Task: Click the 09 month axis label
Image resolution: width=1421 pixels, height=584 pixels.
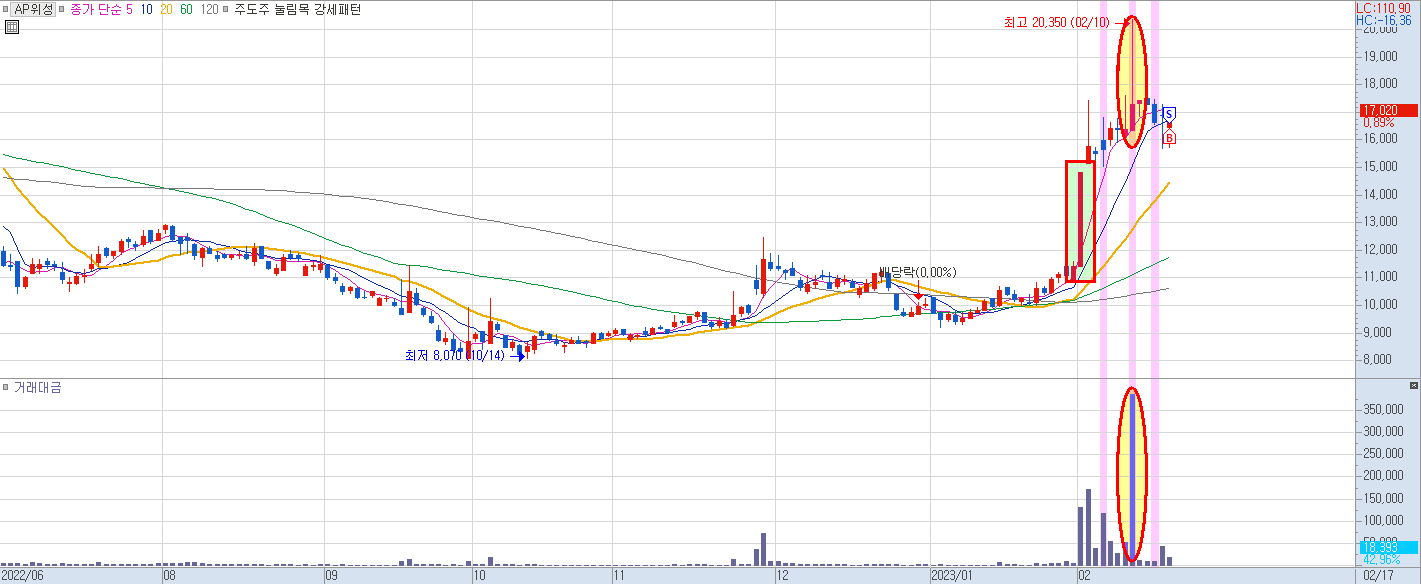Action: 331,576
